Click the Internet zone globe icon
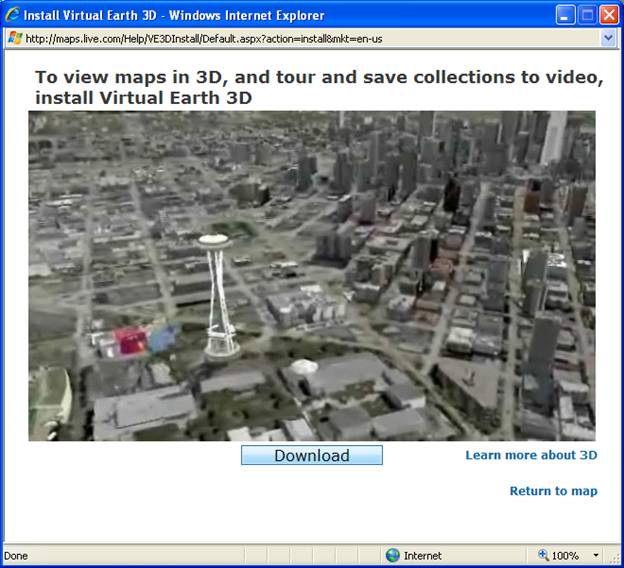The image size is (624, 568). 392,555
